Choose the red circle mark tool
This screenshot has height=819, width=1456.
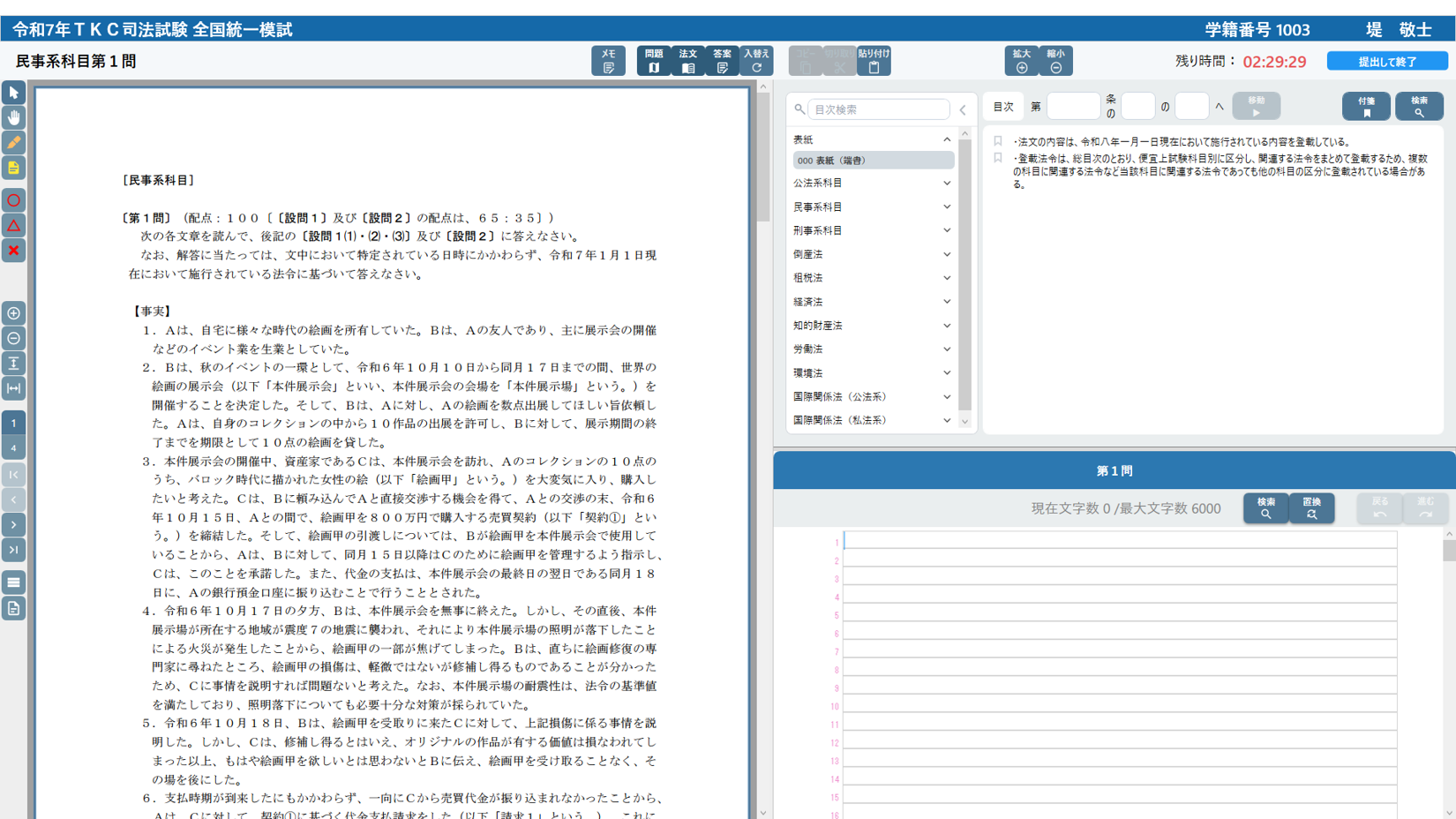pyautogui.click(x=13, y=200)
